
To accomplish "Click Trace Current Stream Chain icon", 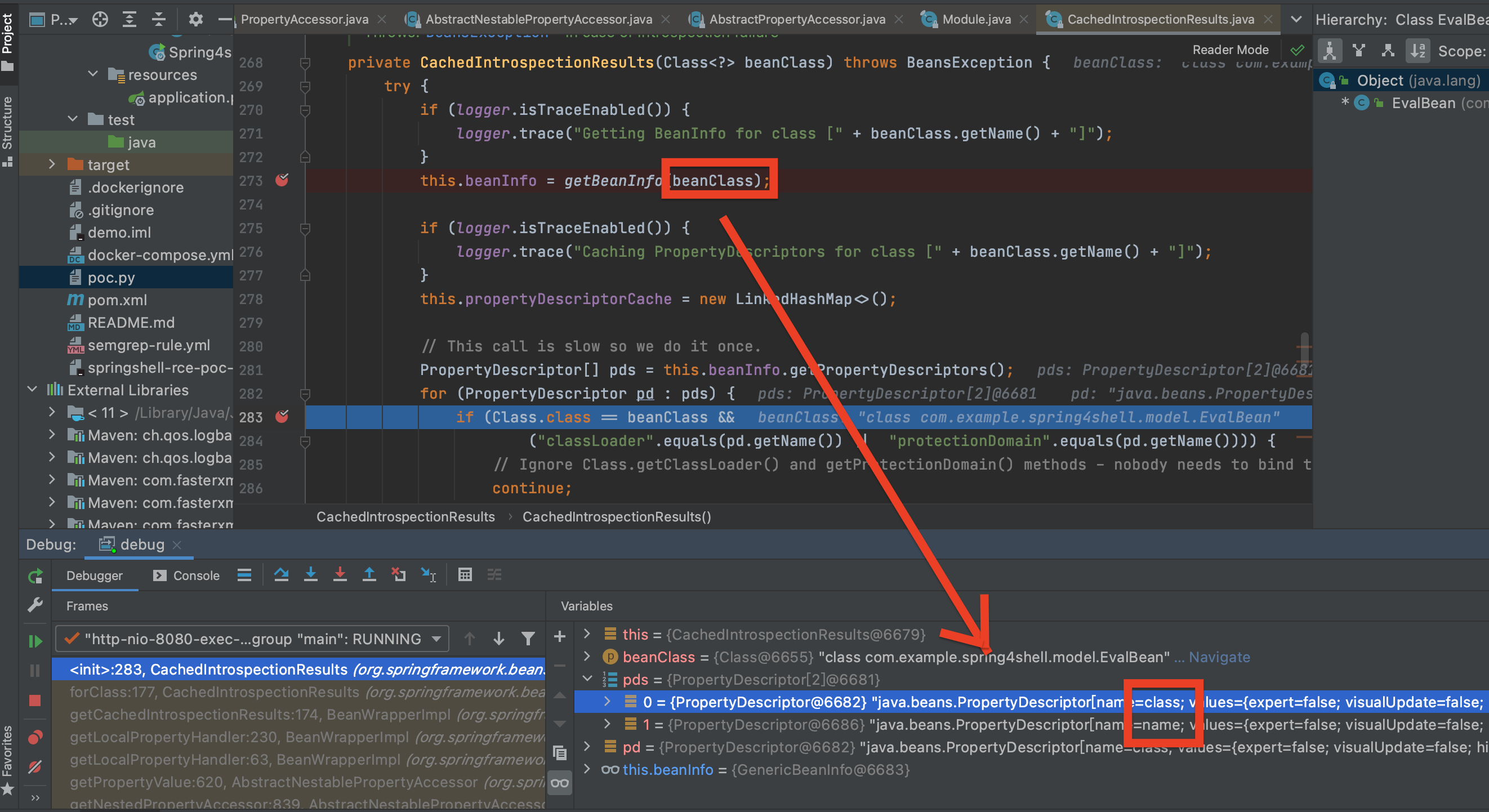I will [x=494, y=574].
